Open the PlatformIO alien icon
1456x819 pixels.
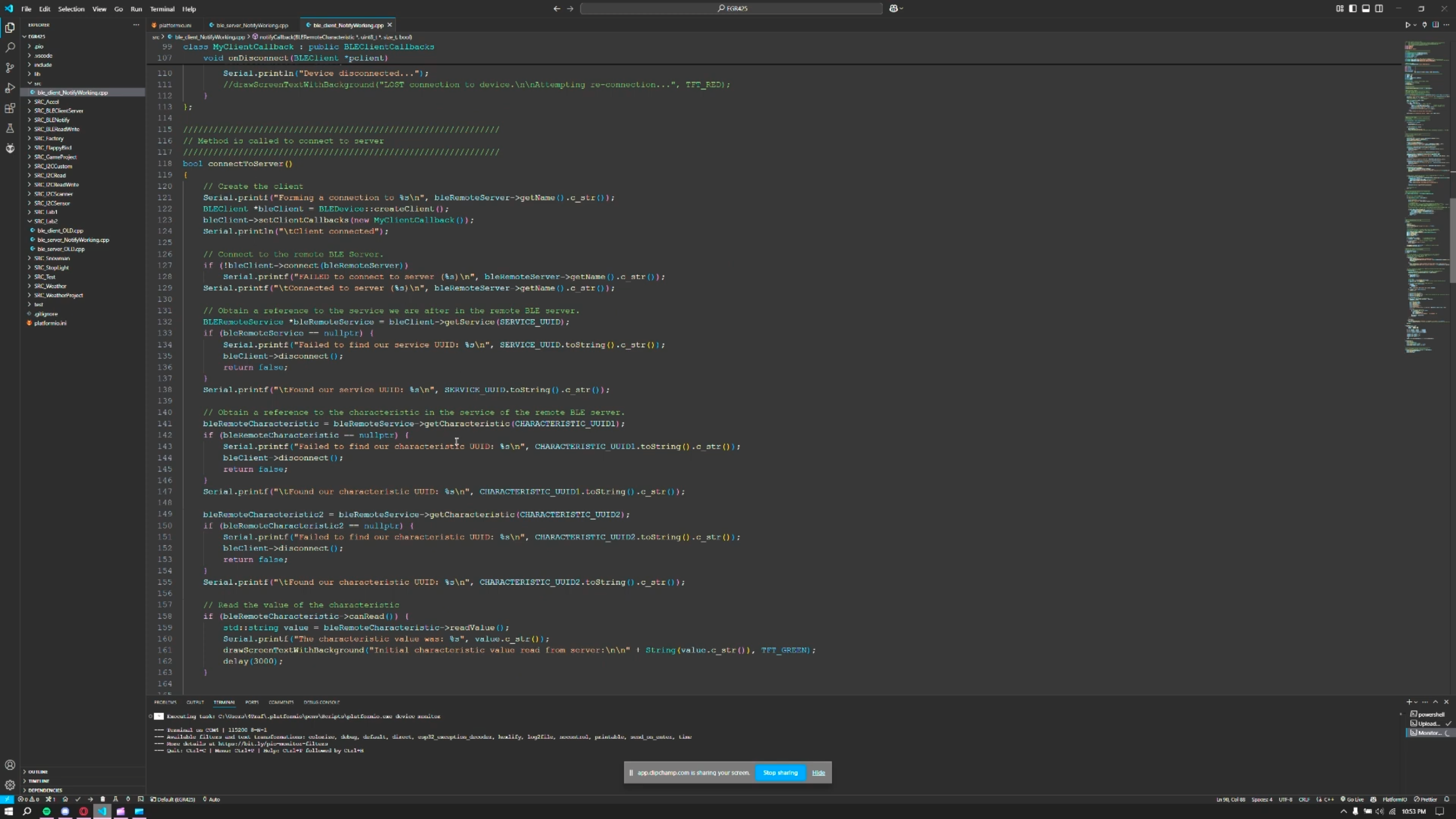10,148
